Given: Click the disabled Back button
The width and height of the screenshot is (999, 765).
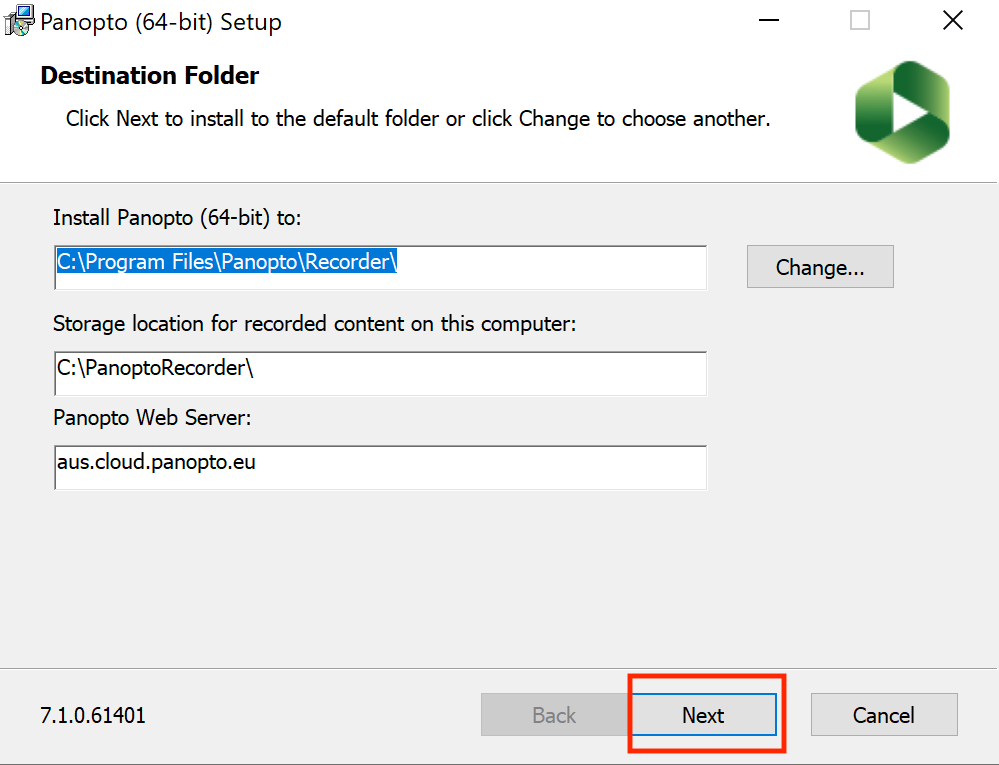Looking at the screenshot, I should coord(554,715).
